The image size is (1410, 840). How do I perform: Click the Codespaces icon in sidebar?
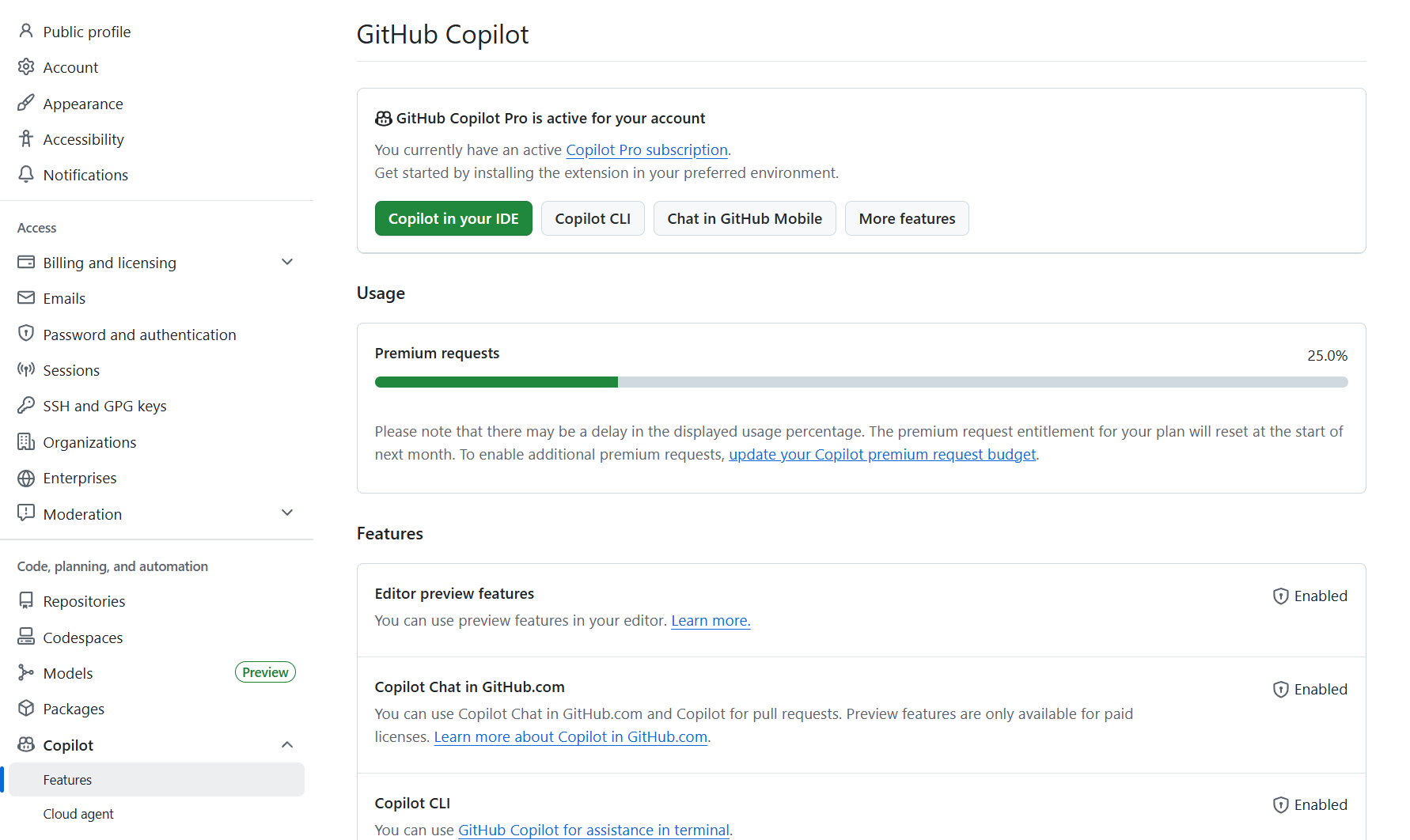(x=26, y=637)
